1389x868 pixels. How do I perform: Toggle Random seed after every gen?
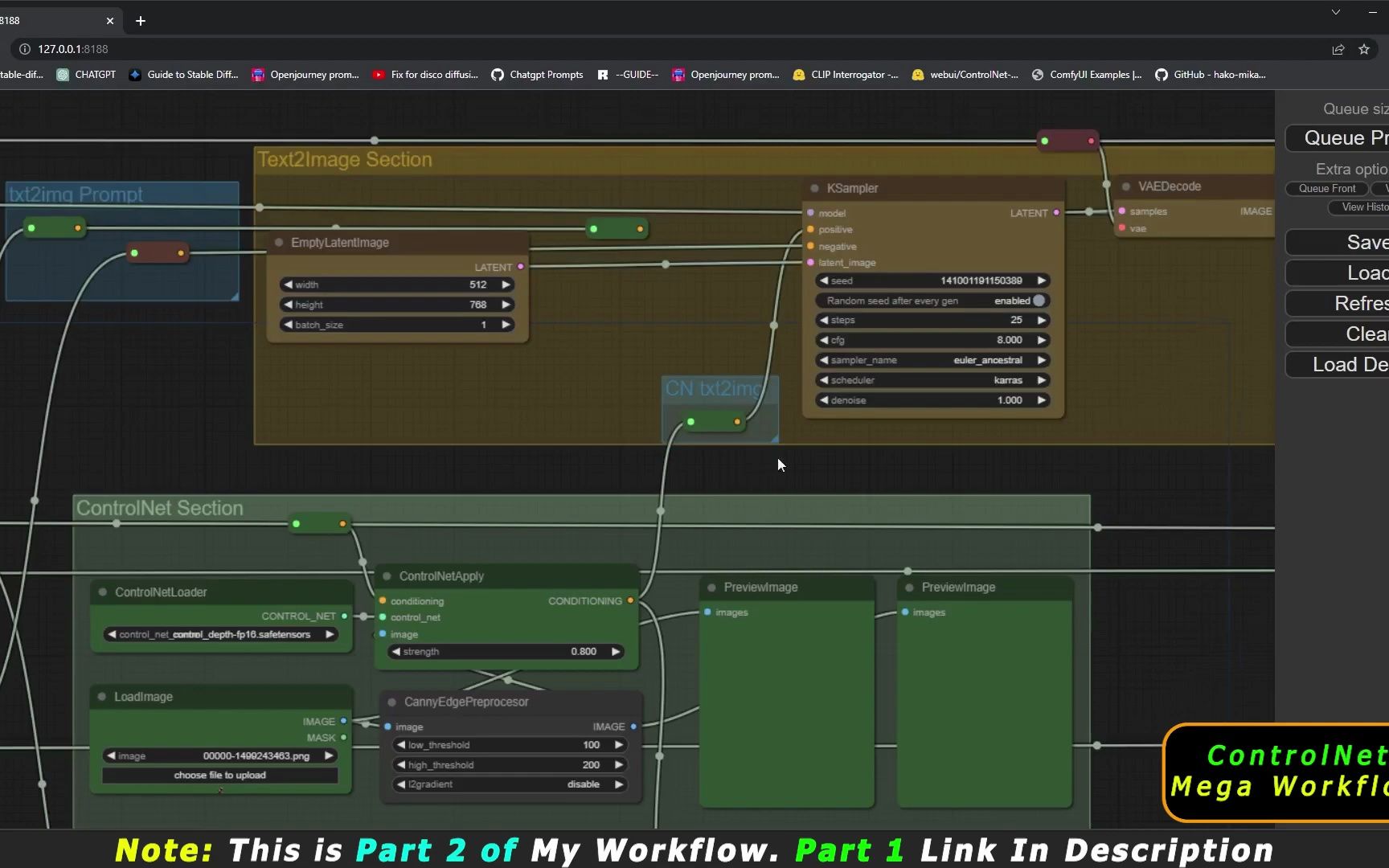(932, 301)
